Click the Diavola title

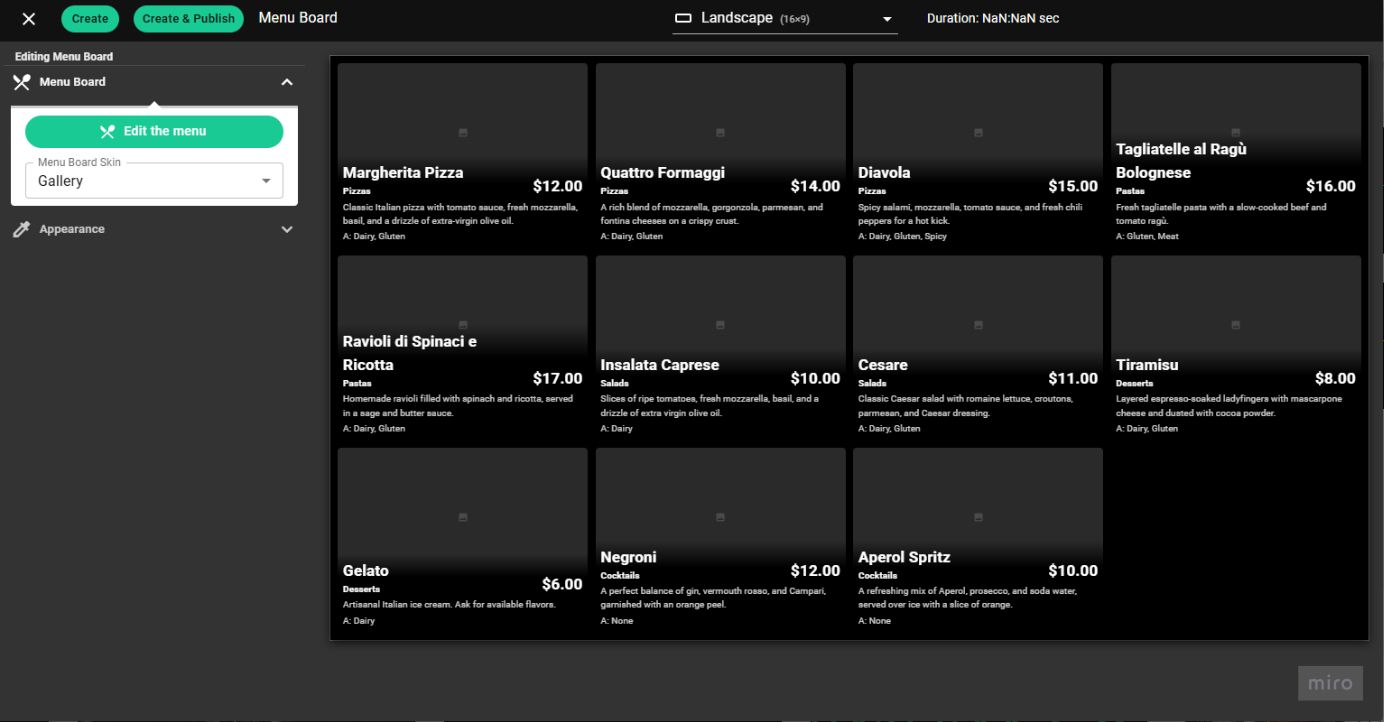884,173
